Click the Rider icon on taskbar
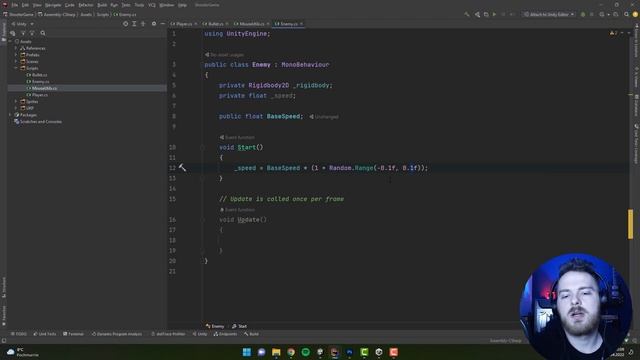The image size is (640, 360). [x=335, y=352]
